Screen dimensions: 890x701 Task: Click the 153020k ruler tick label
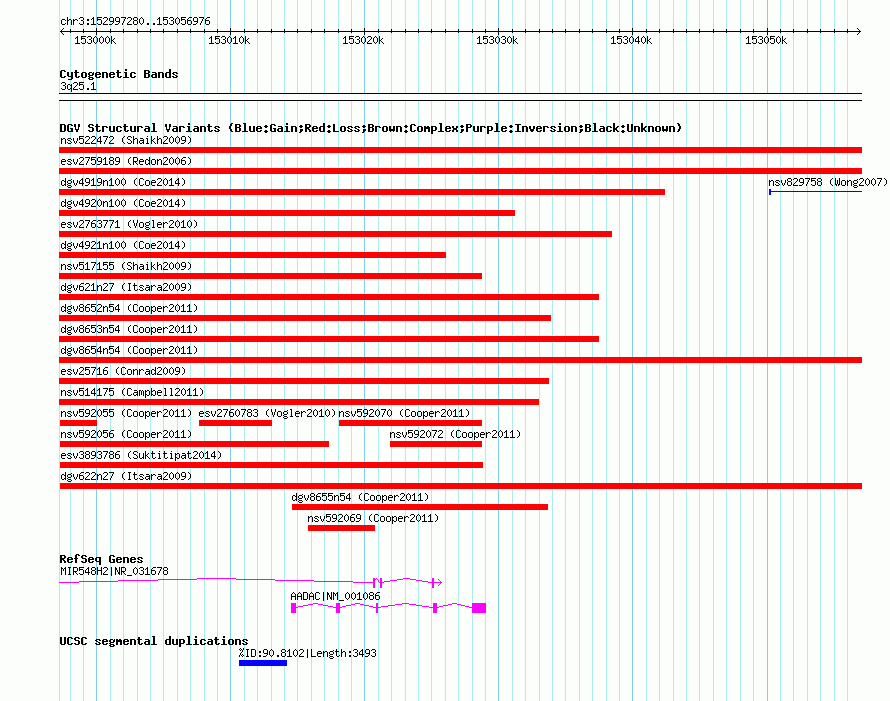[363, 40]
